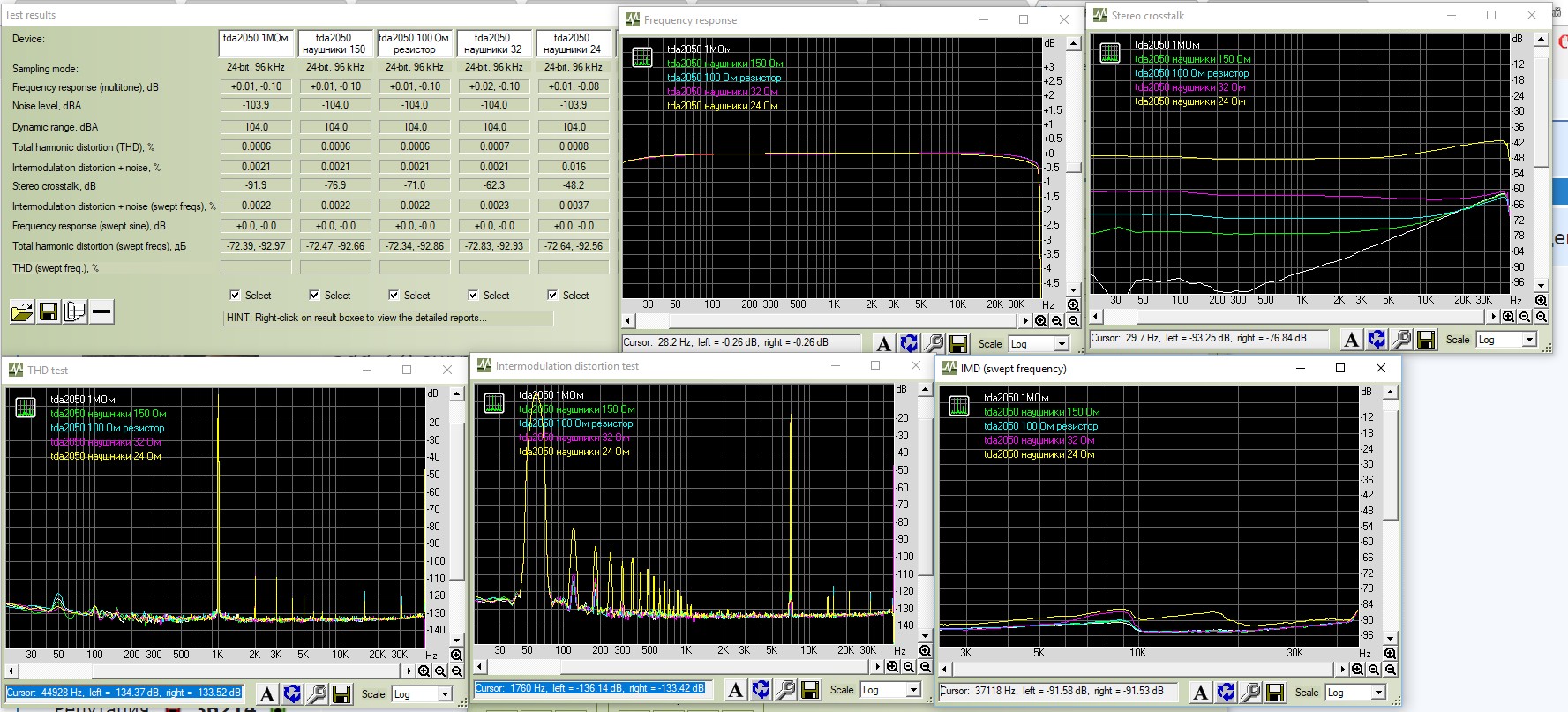Save test results with floppy icon
The width and height of the screenshot is (1568, 712).
[x=49, y=311]
